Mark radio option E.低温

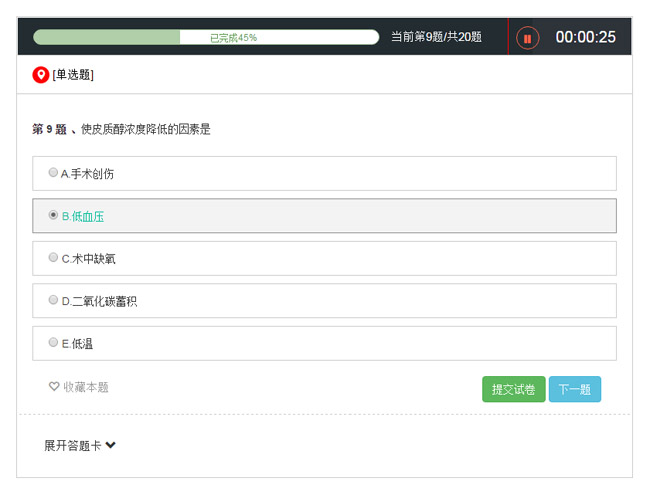[53, 343]
